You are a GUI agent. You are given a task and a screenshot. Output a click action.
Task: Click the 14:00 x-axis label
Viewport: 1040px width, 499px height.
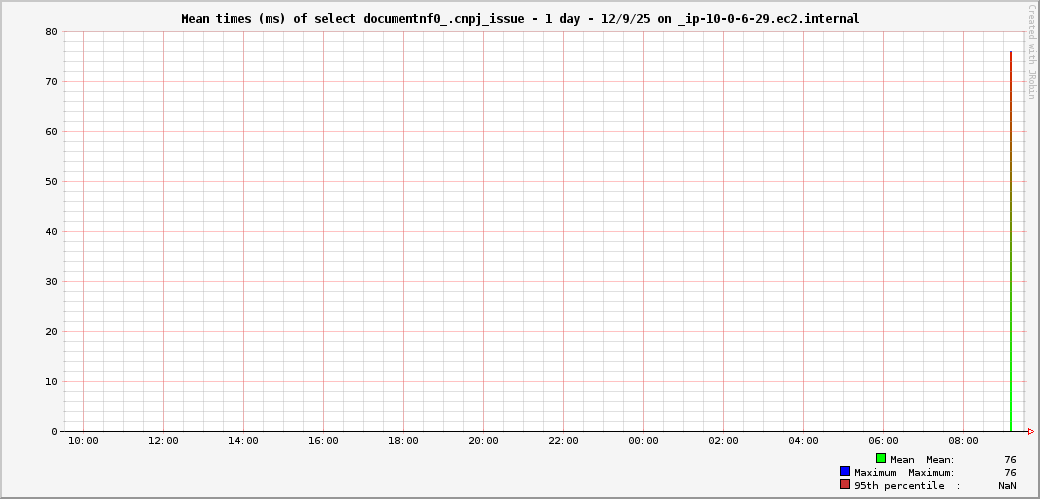(243, 441)
